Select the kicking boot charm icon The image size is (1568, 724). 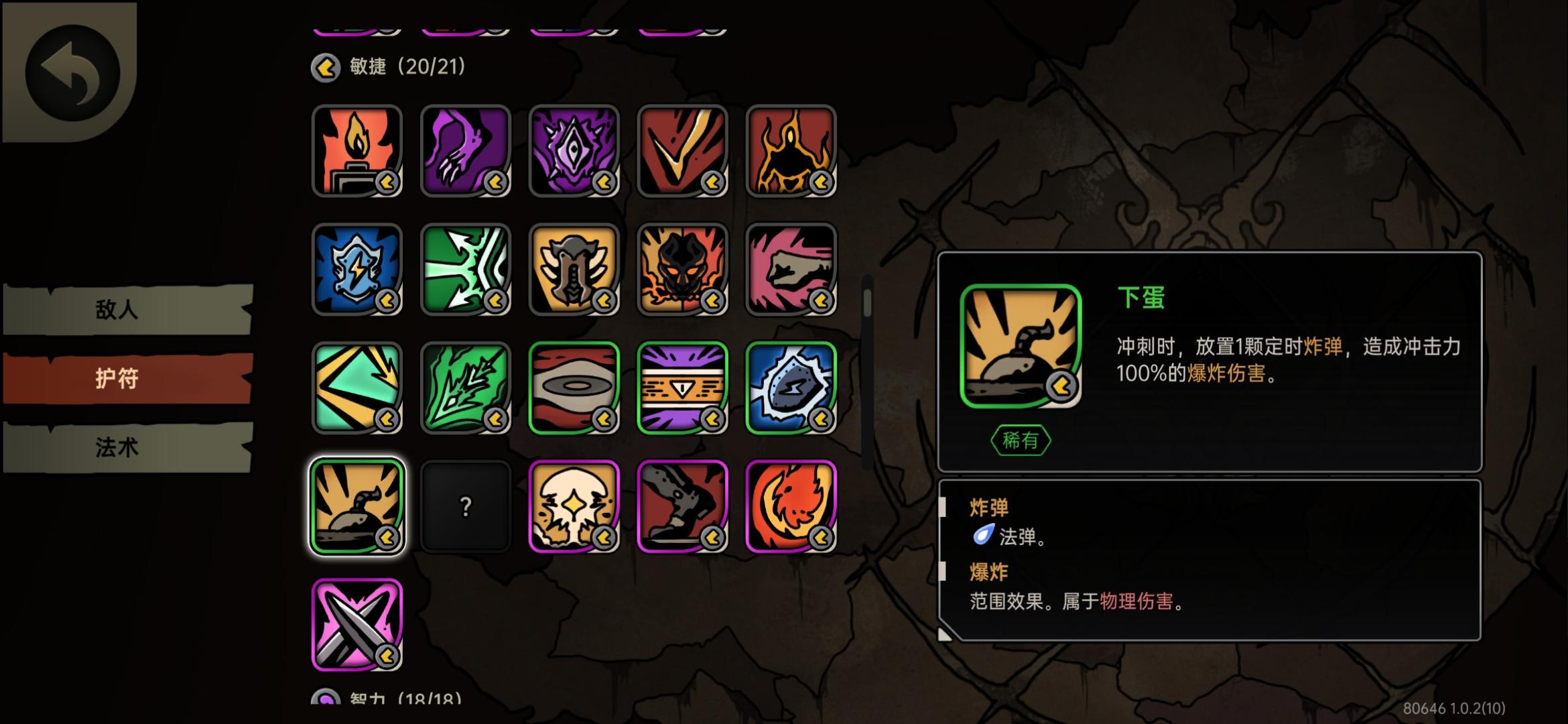pos(683,507)
